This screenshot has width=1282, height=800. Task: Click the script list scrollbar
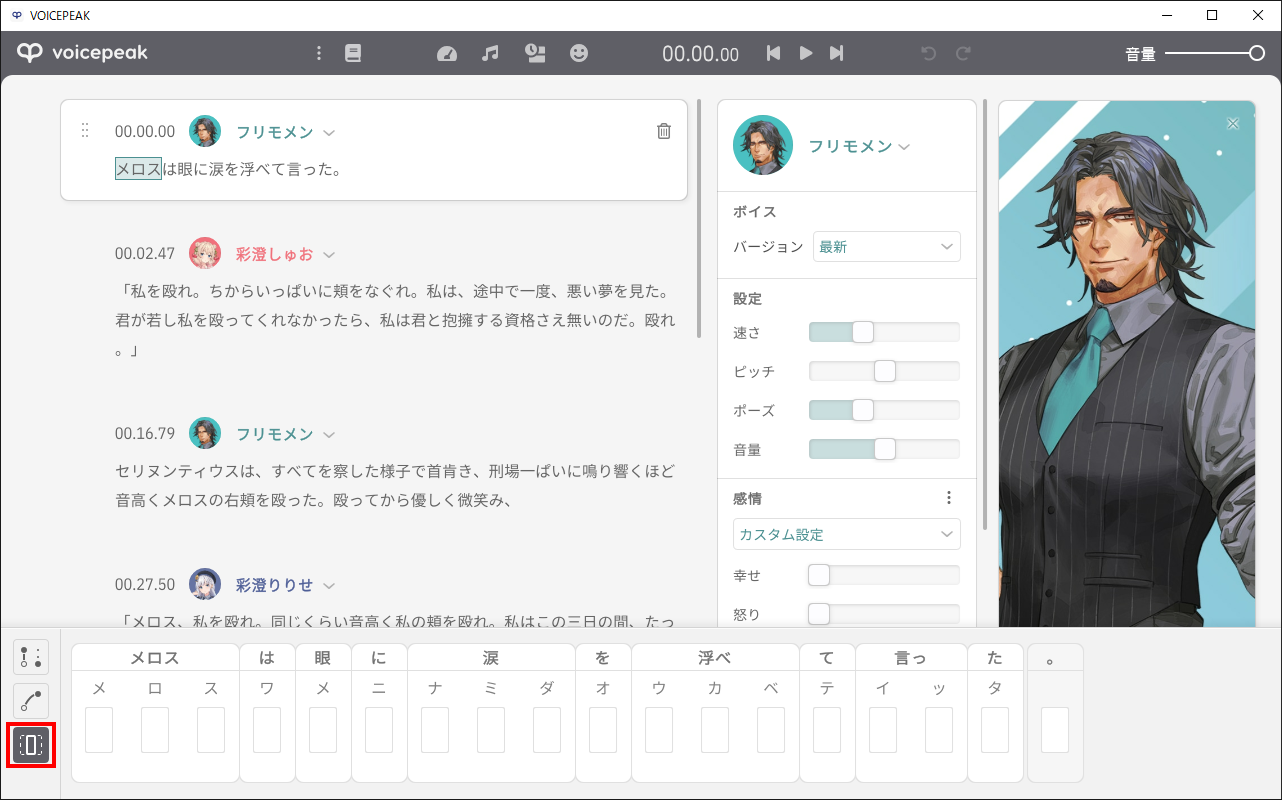click(x=700, y=218)
